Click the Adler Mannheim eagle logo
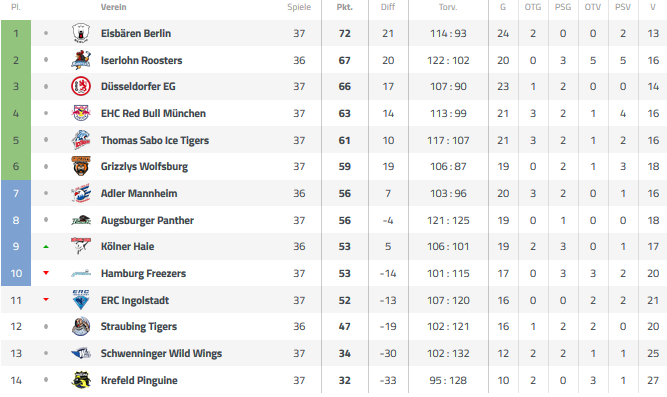Screen dimensions: 667x397 81,193
